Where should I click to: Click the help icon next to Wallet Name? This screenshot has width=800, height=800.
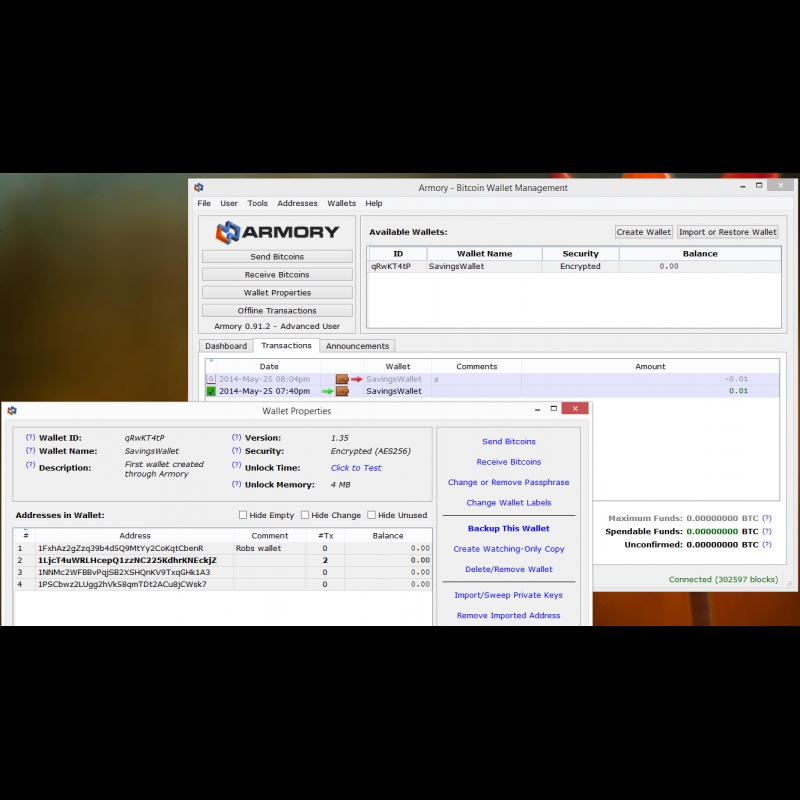click(x=31, y=451)
